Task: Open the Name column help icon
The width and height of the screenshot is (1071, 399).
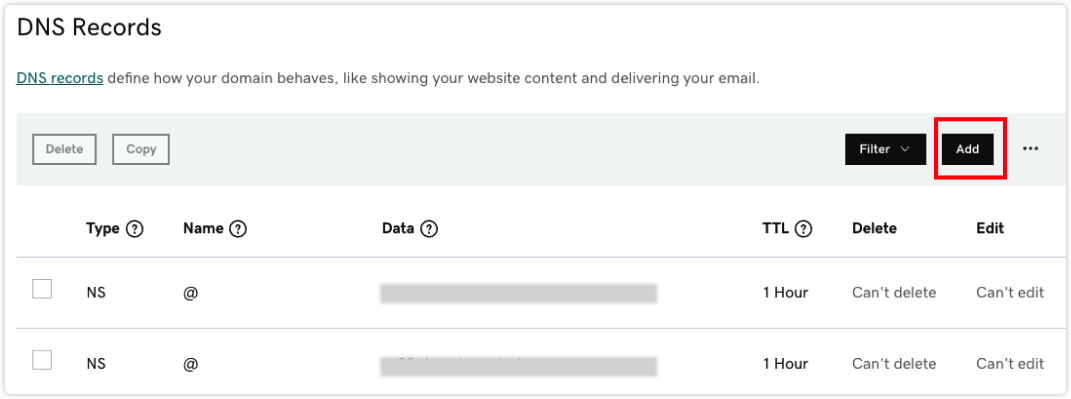Action: pos(238,229)
